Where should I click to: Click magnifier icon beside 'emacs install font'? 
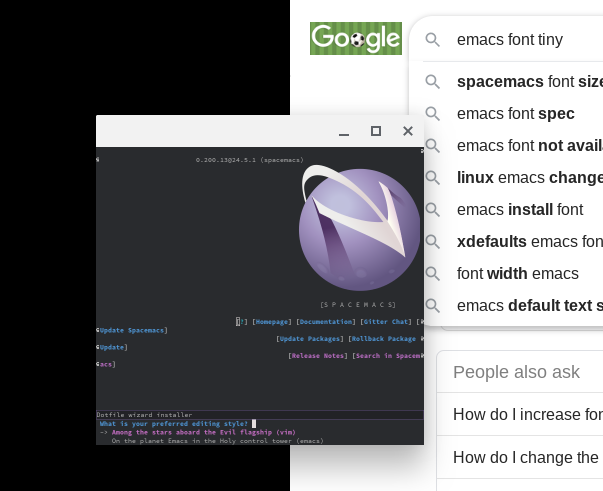tap(433, 210)
